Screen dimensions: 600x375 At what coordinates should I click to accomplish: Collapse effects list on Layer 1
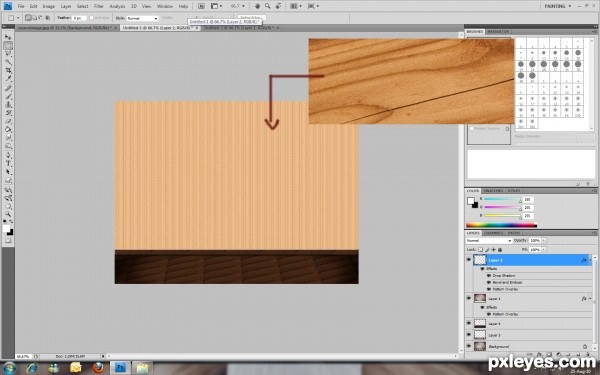590,298
